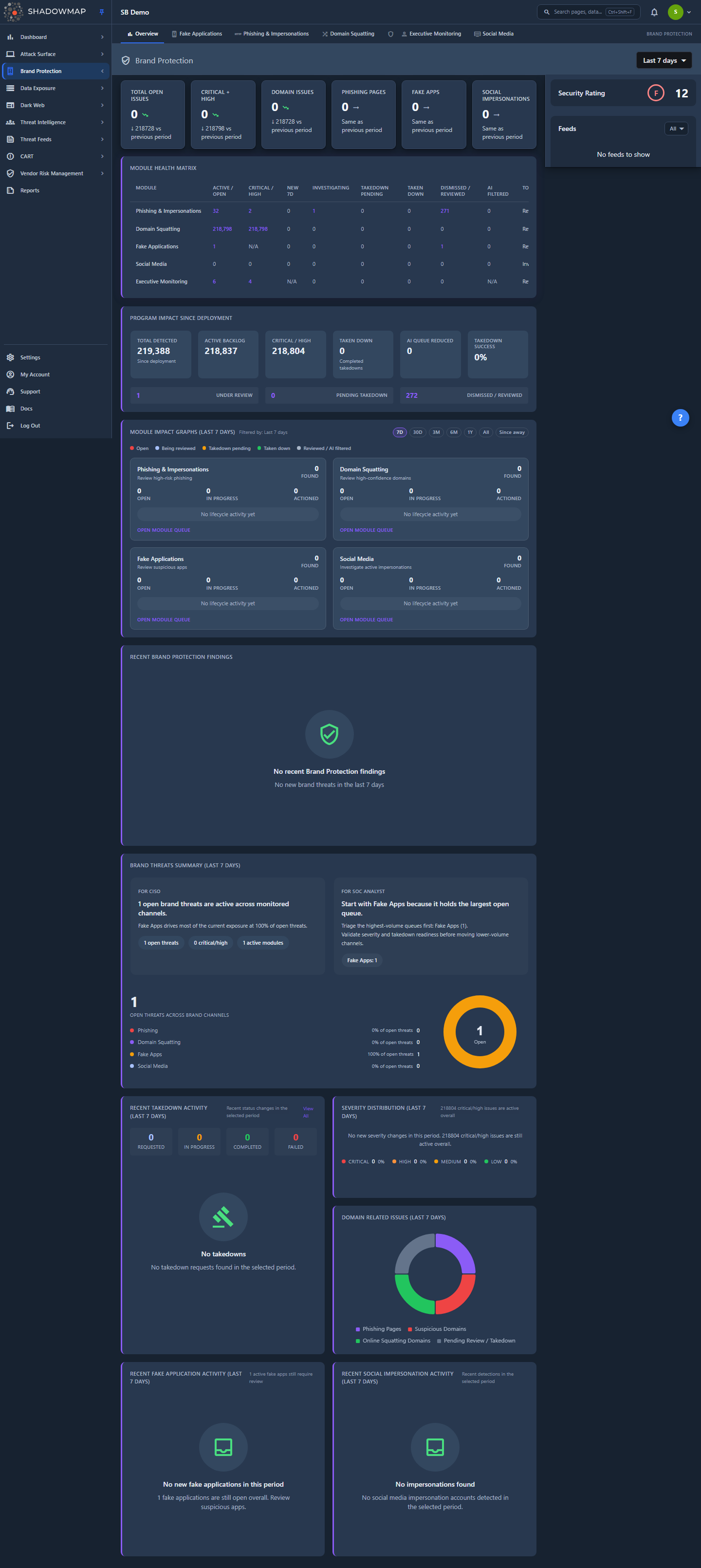The image size is (701, 1568).
Task: Click the Threat Intelligence people icon
Action: (x=10, y=122)
